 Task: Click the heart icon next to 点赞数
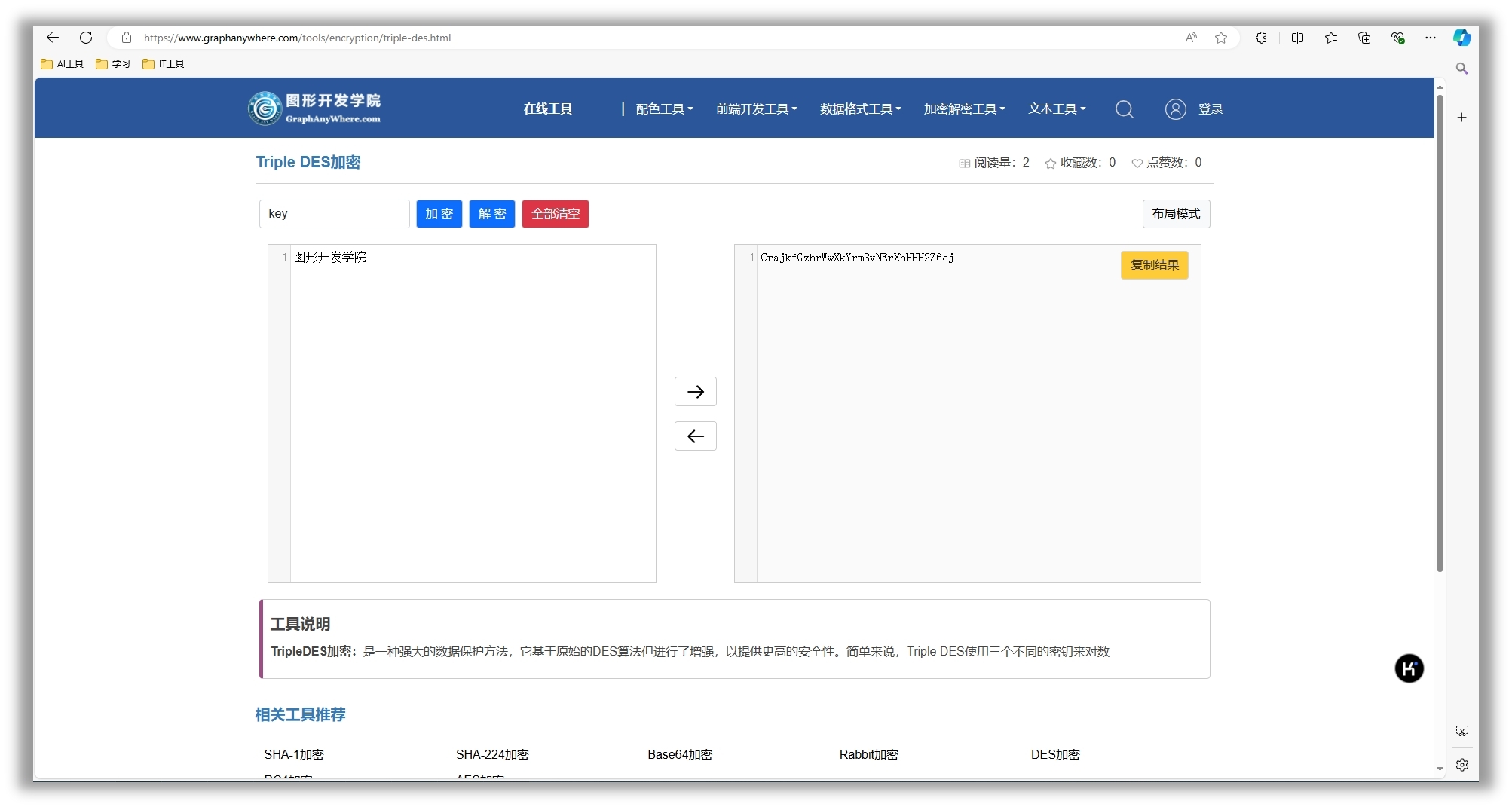[1137, 163]
